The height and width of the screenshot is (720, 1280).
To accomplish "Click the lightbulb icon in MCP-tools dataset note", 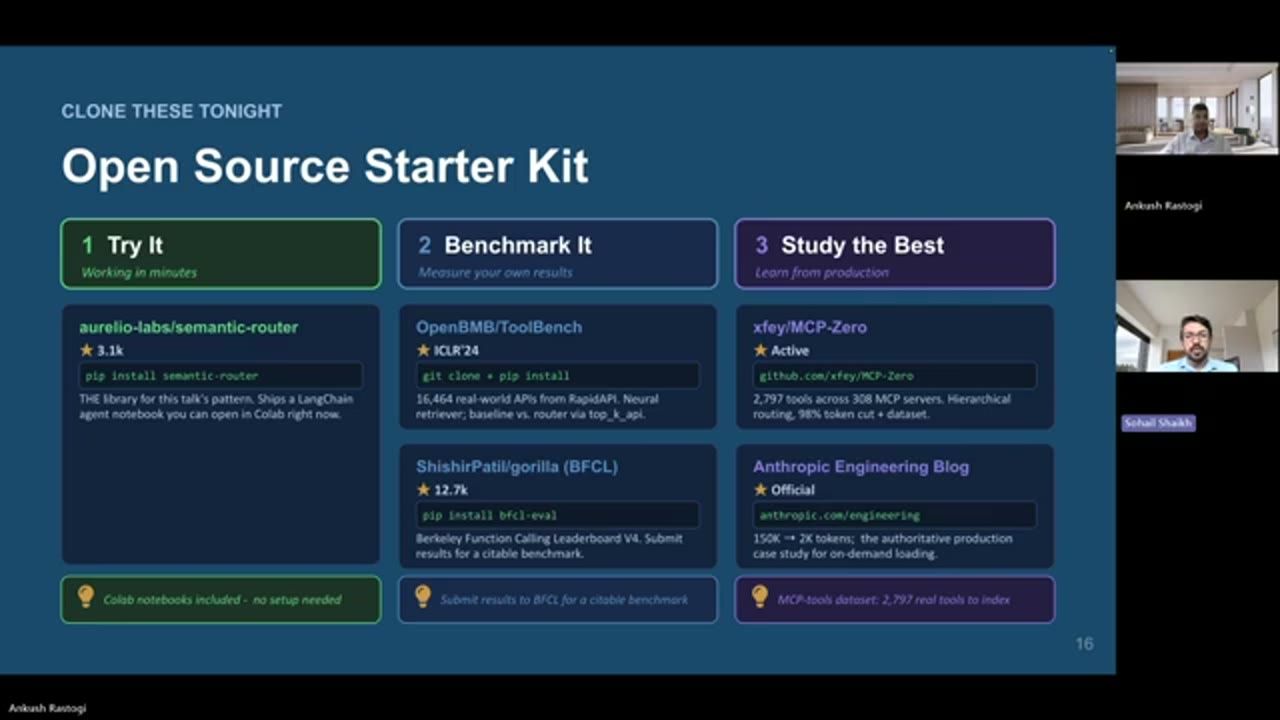I will tap(760, 598).
